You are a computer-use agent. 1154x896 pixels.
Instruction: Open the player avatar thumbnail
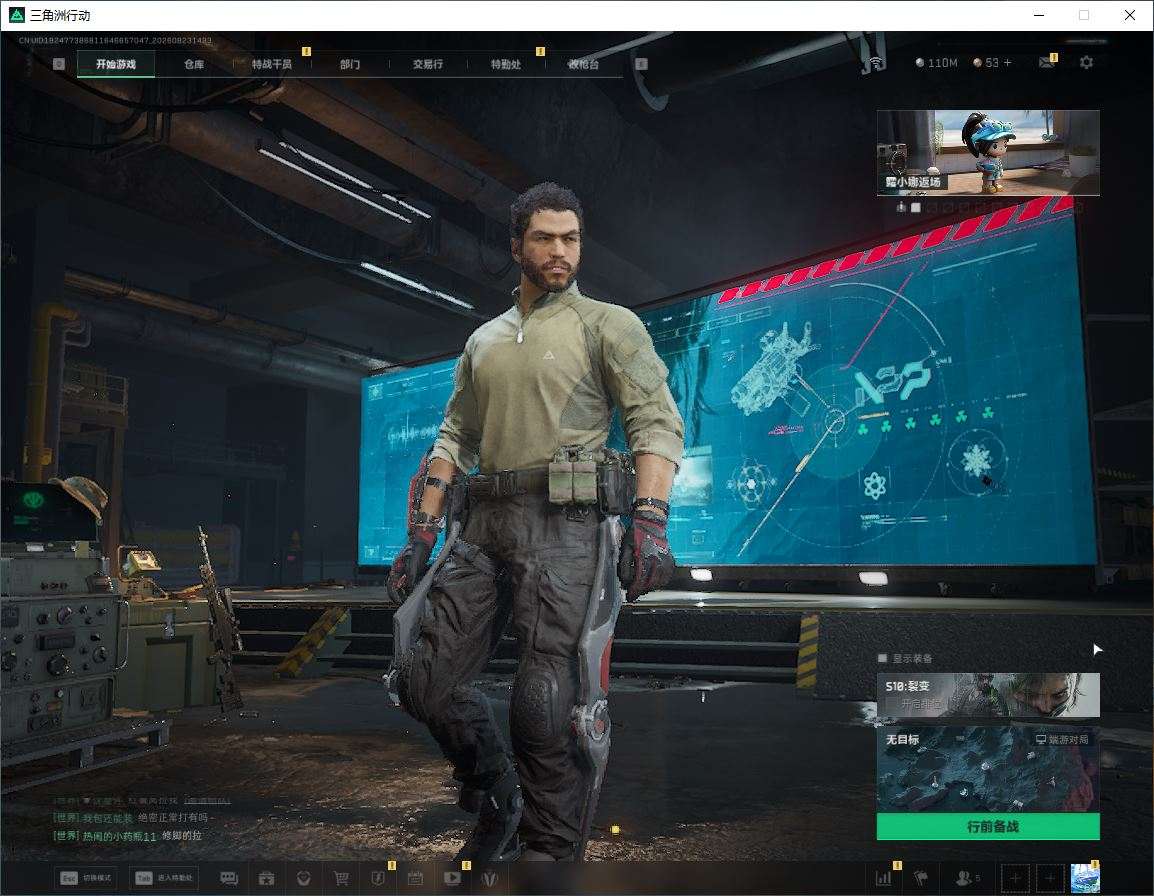[1085, 878]
